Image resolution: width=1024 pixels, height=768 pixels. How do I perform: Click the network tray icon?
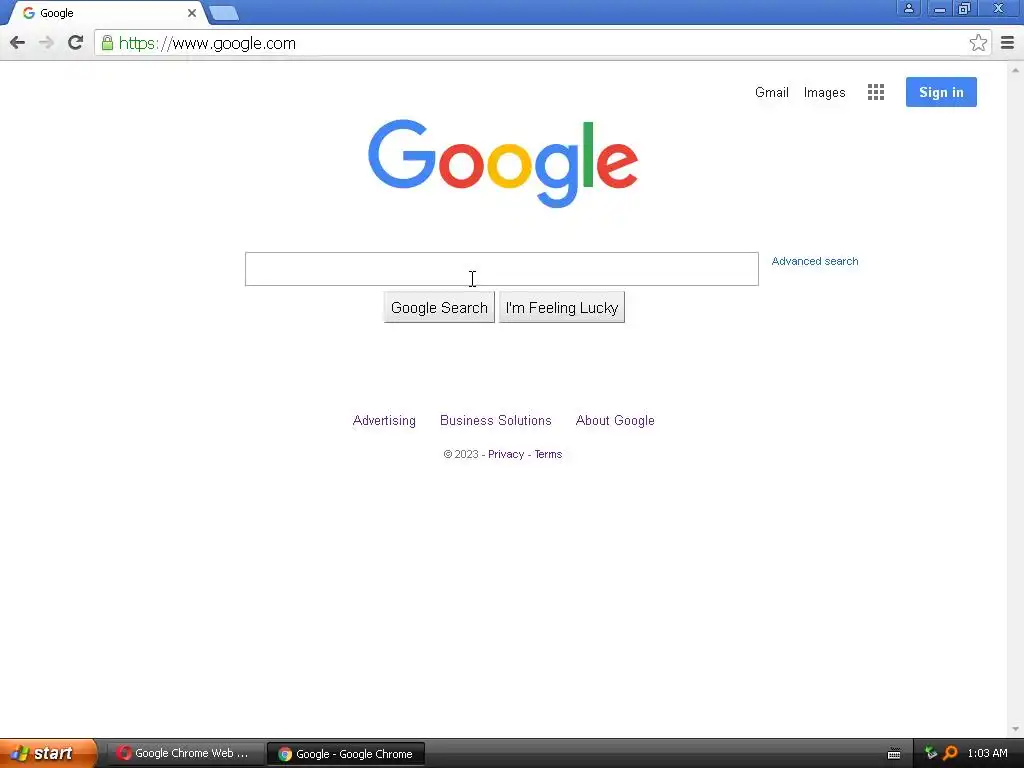click(931, 753)
